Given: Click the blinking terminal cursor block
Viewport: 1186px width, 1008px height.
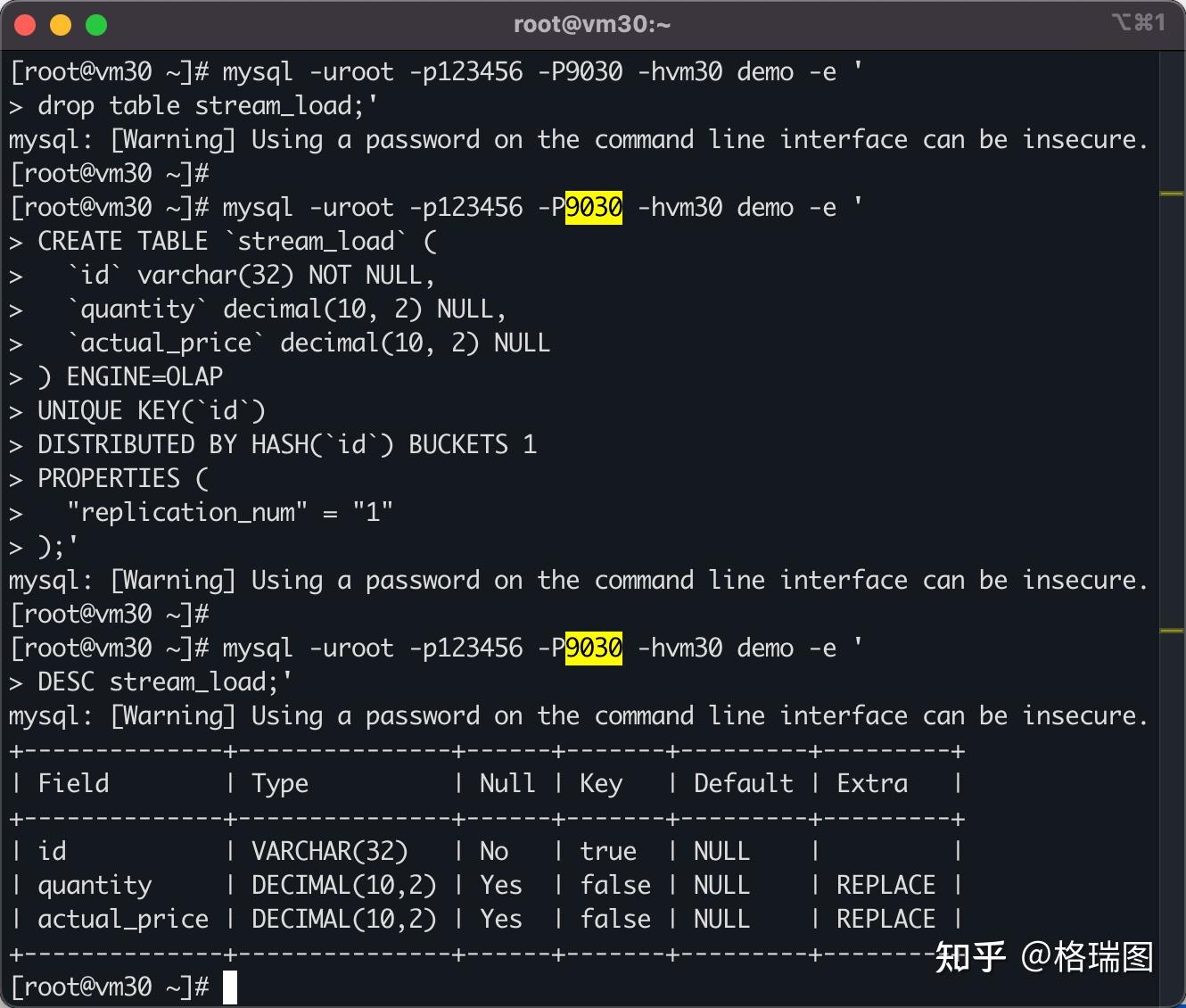Looking at the screenshot, I should (x=232, y=987).
